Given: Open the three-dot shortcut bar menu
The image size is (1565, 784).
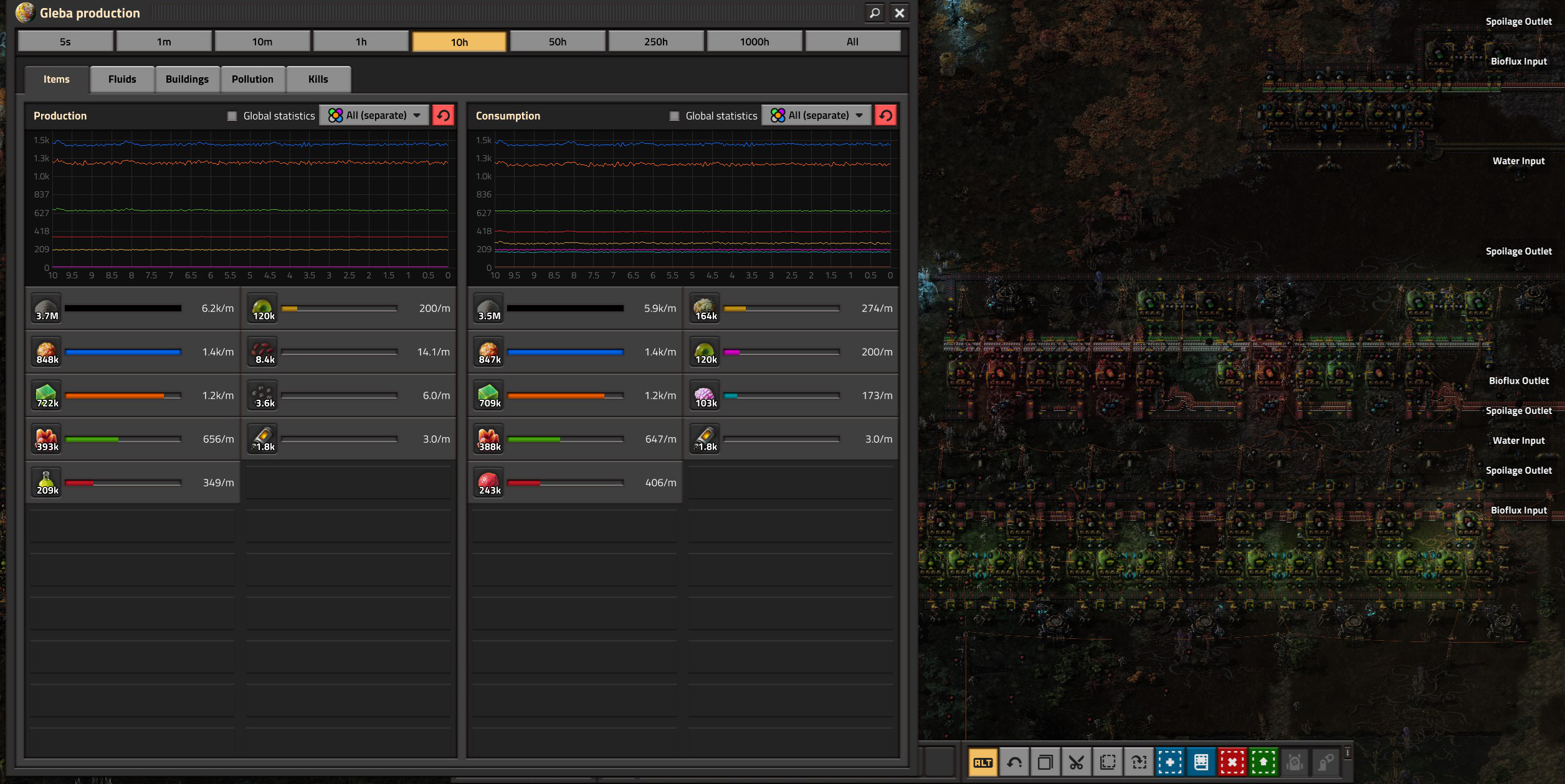Looking at the screenshot, I should (x=1347, y=753).
